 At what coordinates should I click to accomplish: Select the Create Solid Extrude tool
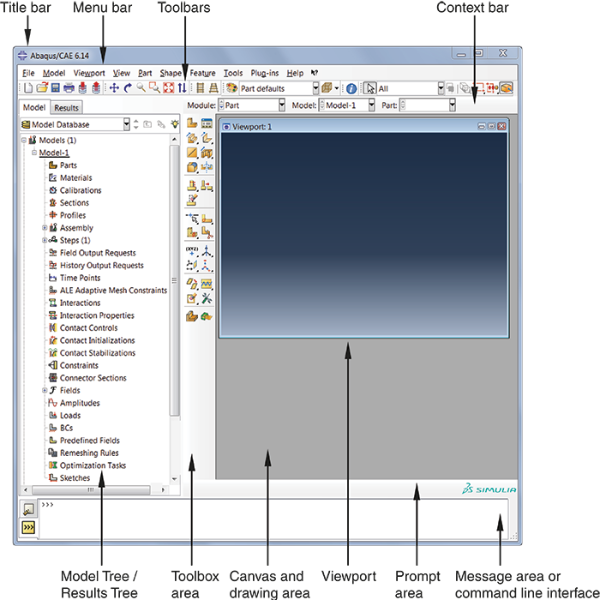192,137
